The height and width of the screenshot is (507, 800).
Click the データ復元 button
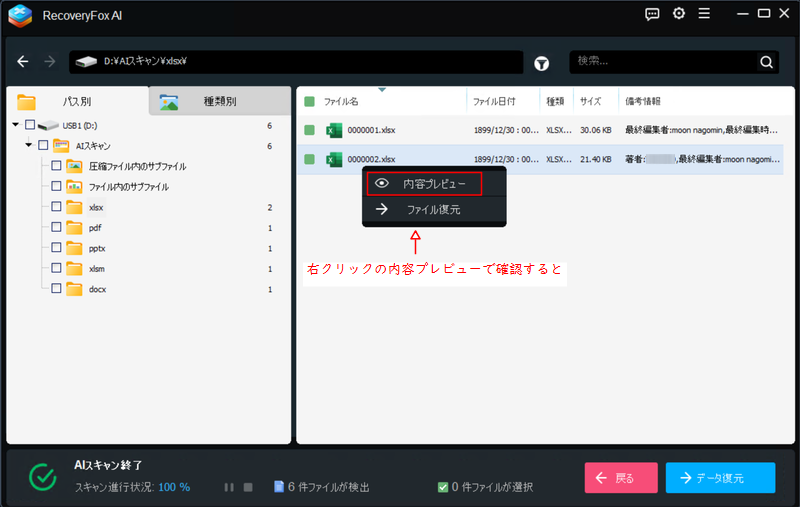click(720, 478)
